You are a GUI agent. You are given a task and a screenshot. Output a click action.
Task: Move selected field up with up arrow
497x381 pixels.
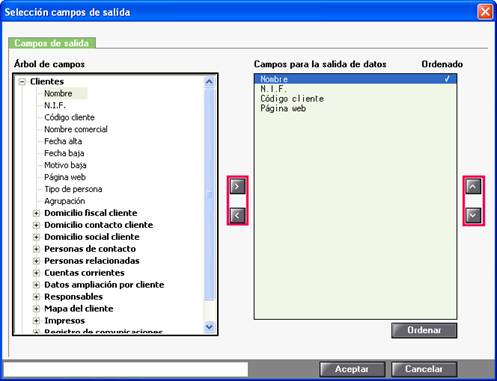473,186
